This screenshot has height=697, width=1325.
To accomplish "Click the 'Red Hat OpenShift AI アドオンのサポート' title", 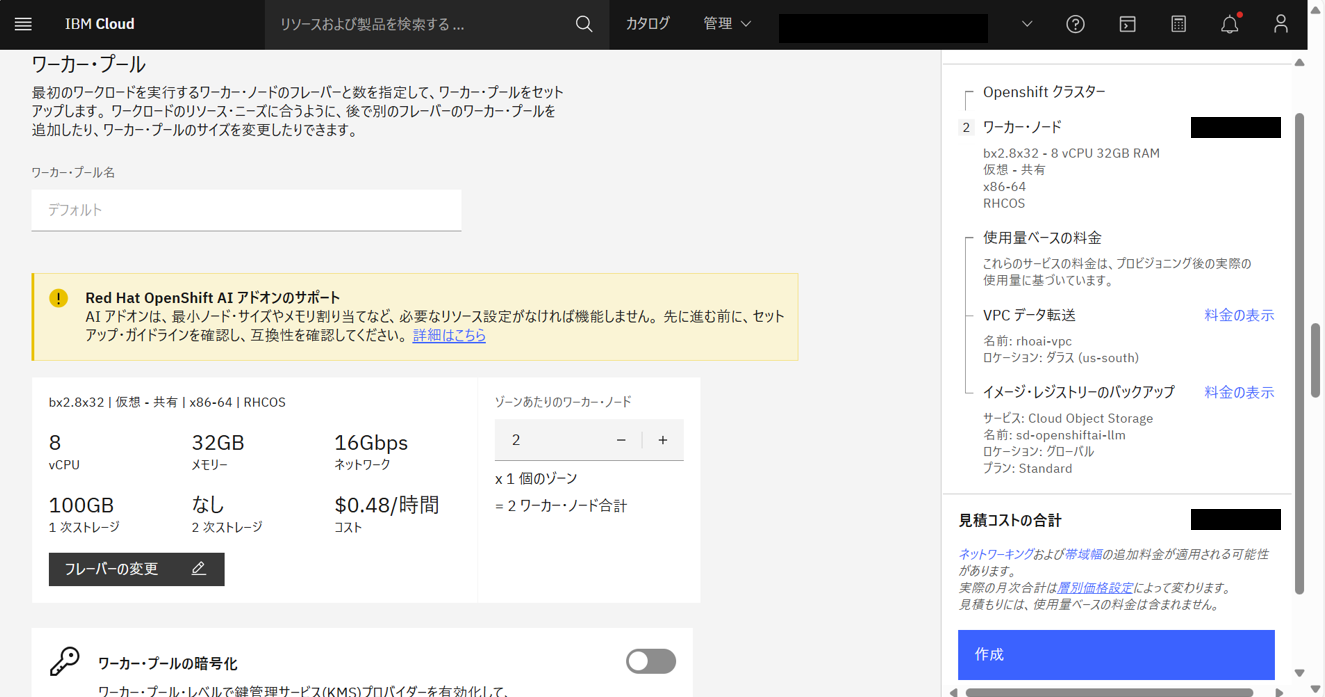I will tap(213, 298).
